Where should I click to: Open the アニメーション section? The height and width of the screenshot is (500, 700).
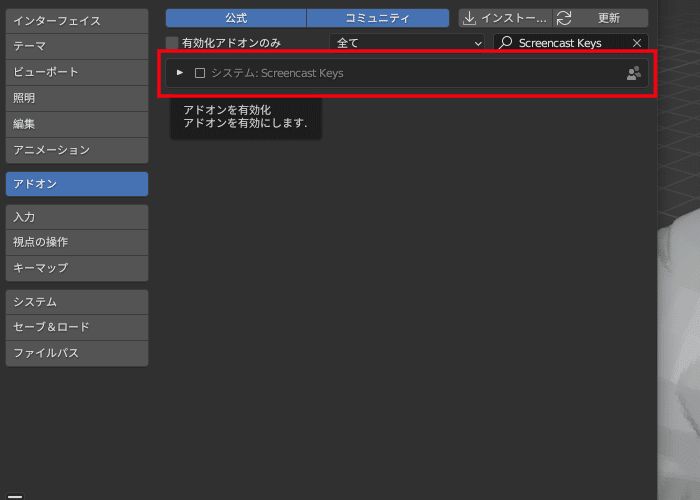[77, 150]
